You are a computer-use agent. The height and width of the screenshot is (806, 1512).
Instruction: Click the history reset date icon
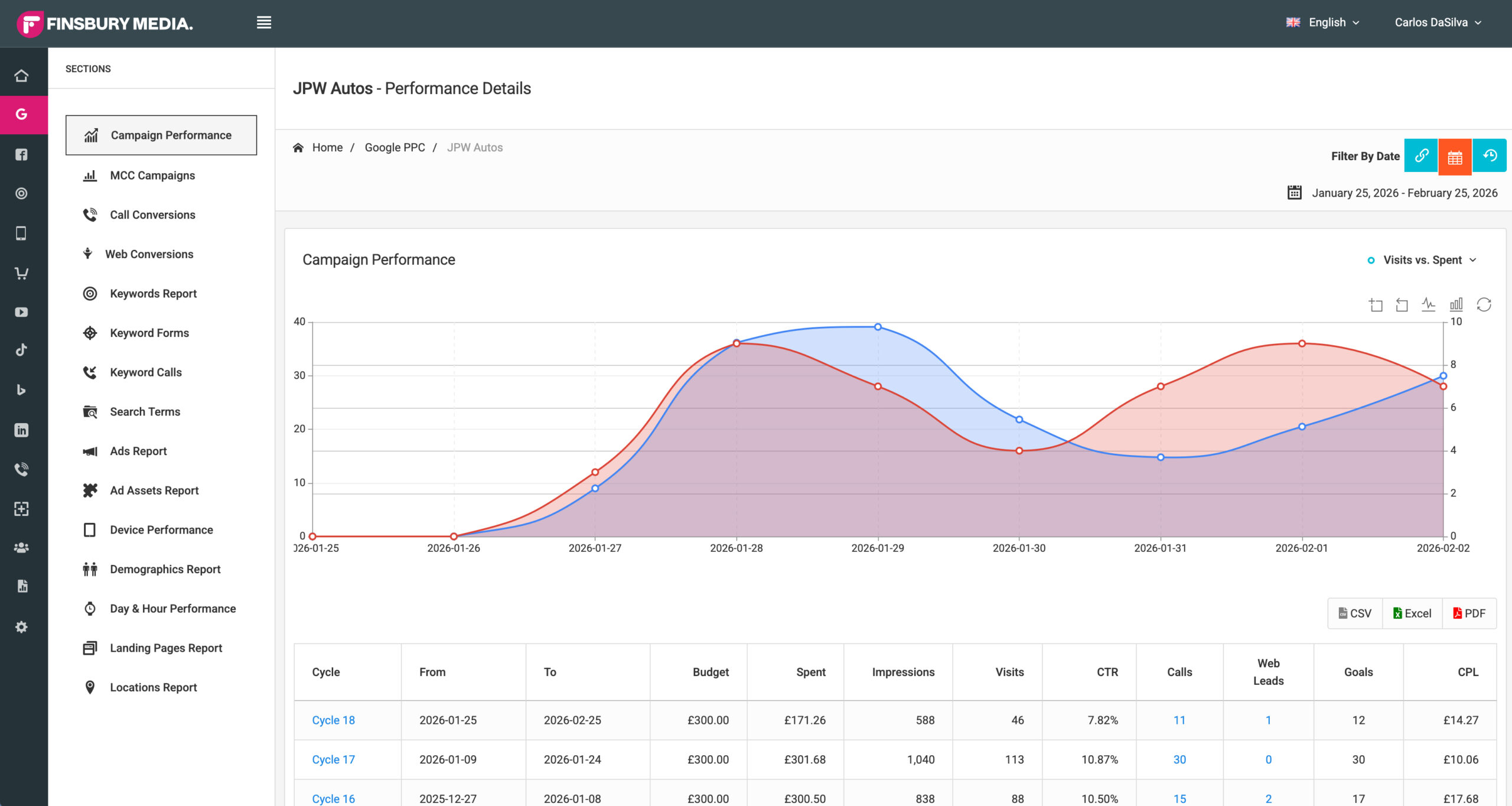1489,156
